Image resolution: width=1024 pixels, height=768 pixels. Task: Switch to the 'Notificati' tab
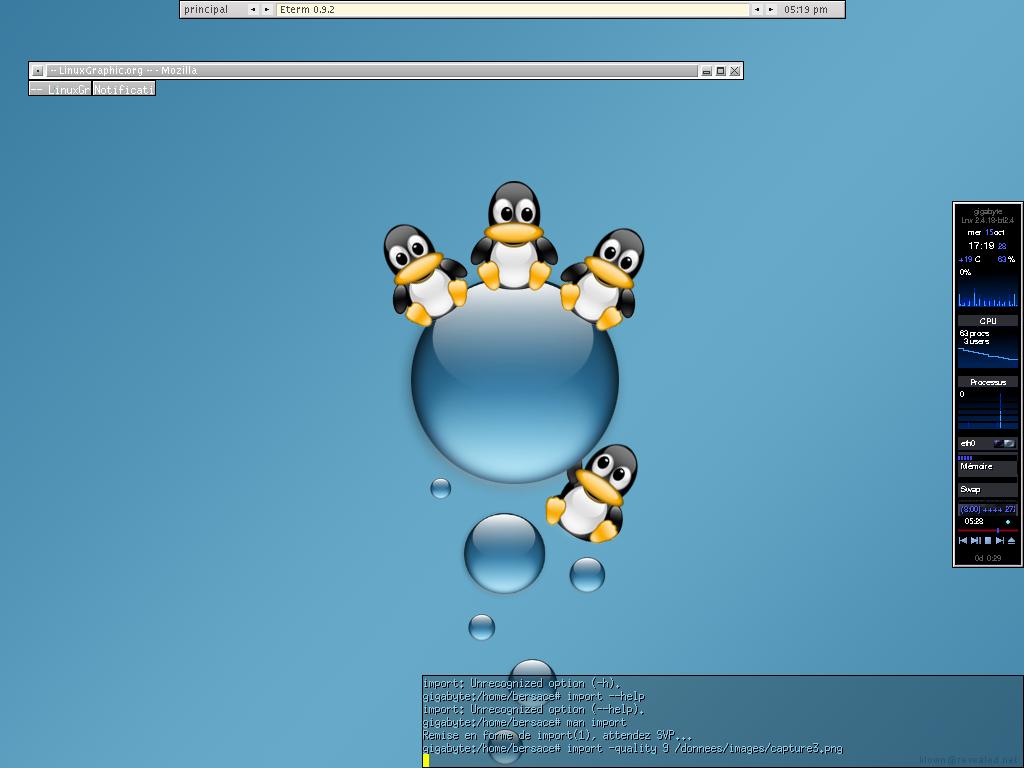123,89
